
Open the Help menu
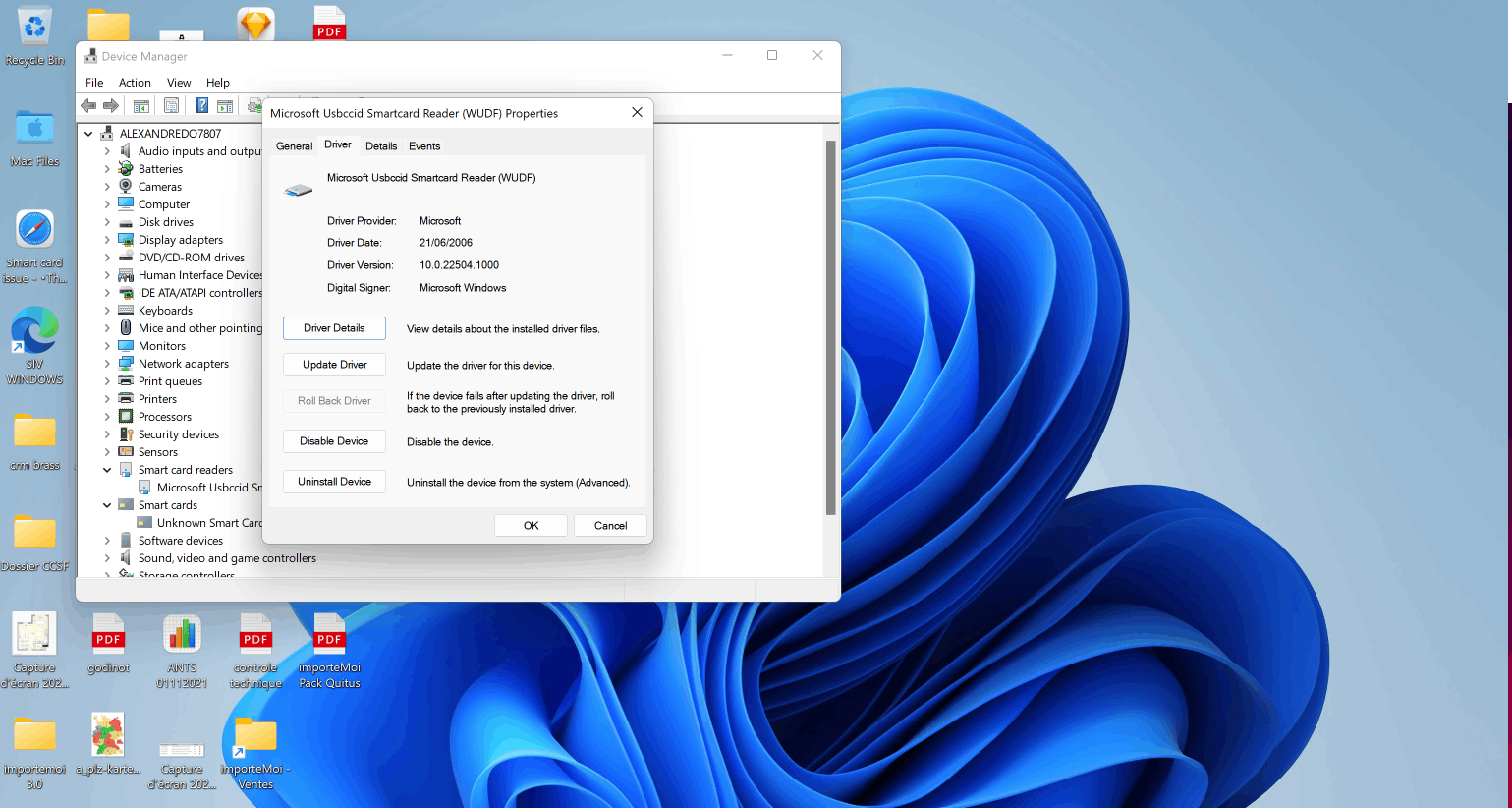coord(218,83)
